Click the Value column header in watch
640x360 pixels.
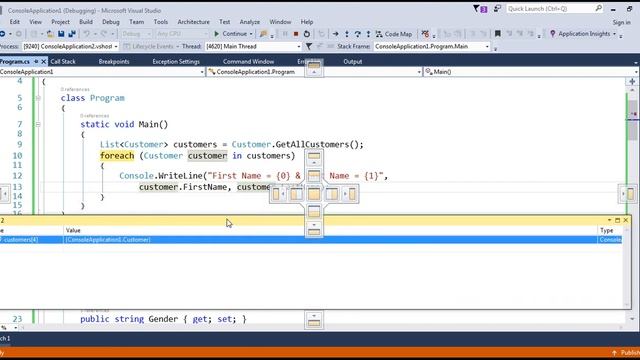[73, 231]
